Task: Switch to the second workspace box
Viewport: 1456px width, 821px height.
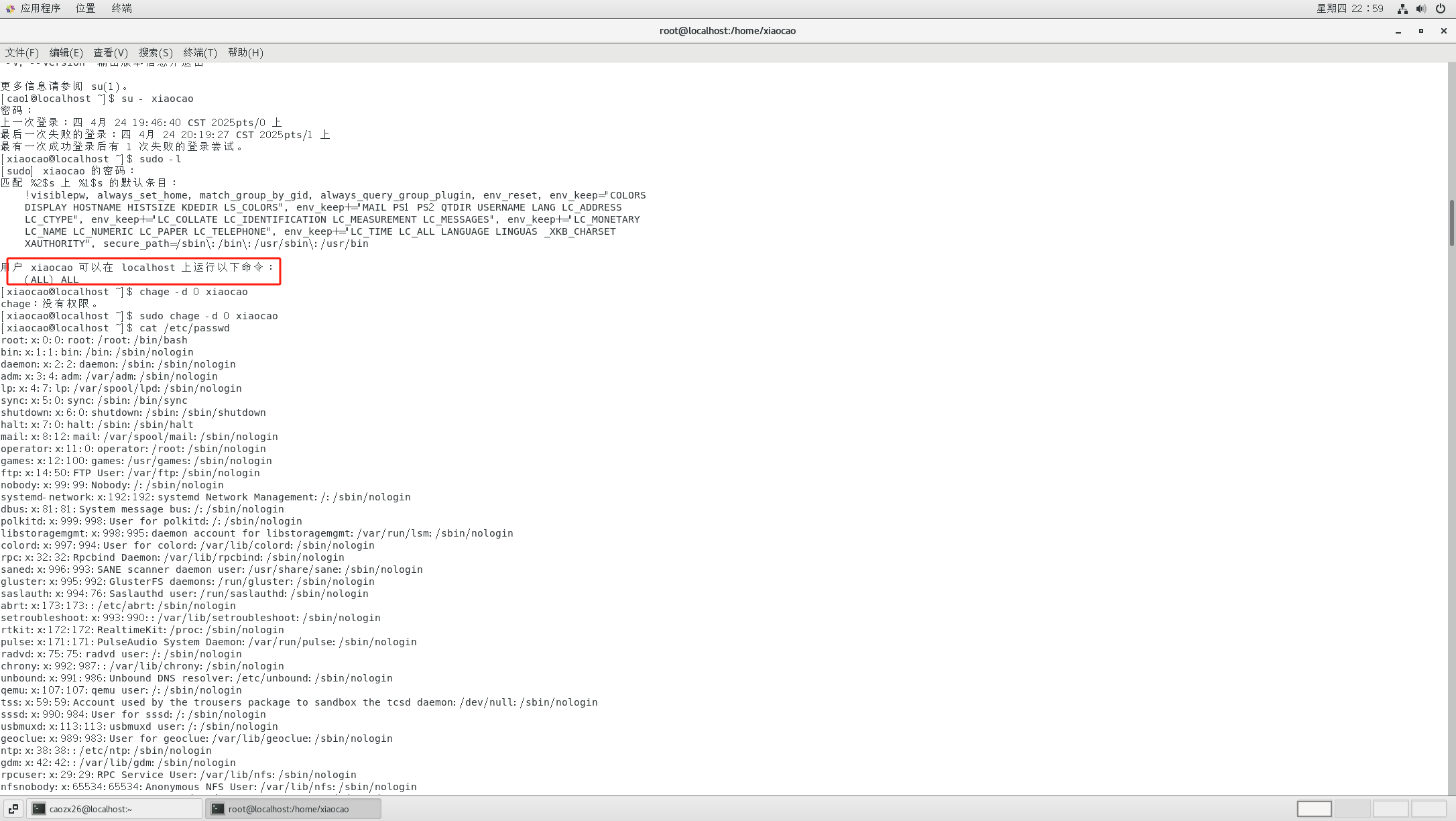Action: click(1352, 809)
